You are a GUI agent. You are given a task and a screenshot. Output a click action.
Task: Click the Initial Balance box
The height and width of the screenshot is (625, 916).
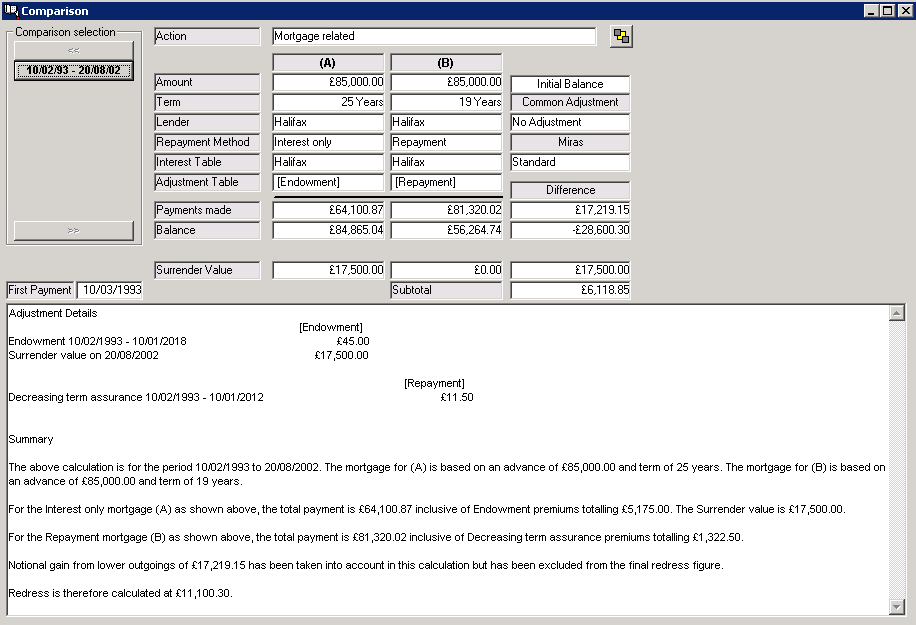(570, 84)
